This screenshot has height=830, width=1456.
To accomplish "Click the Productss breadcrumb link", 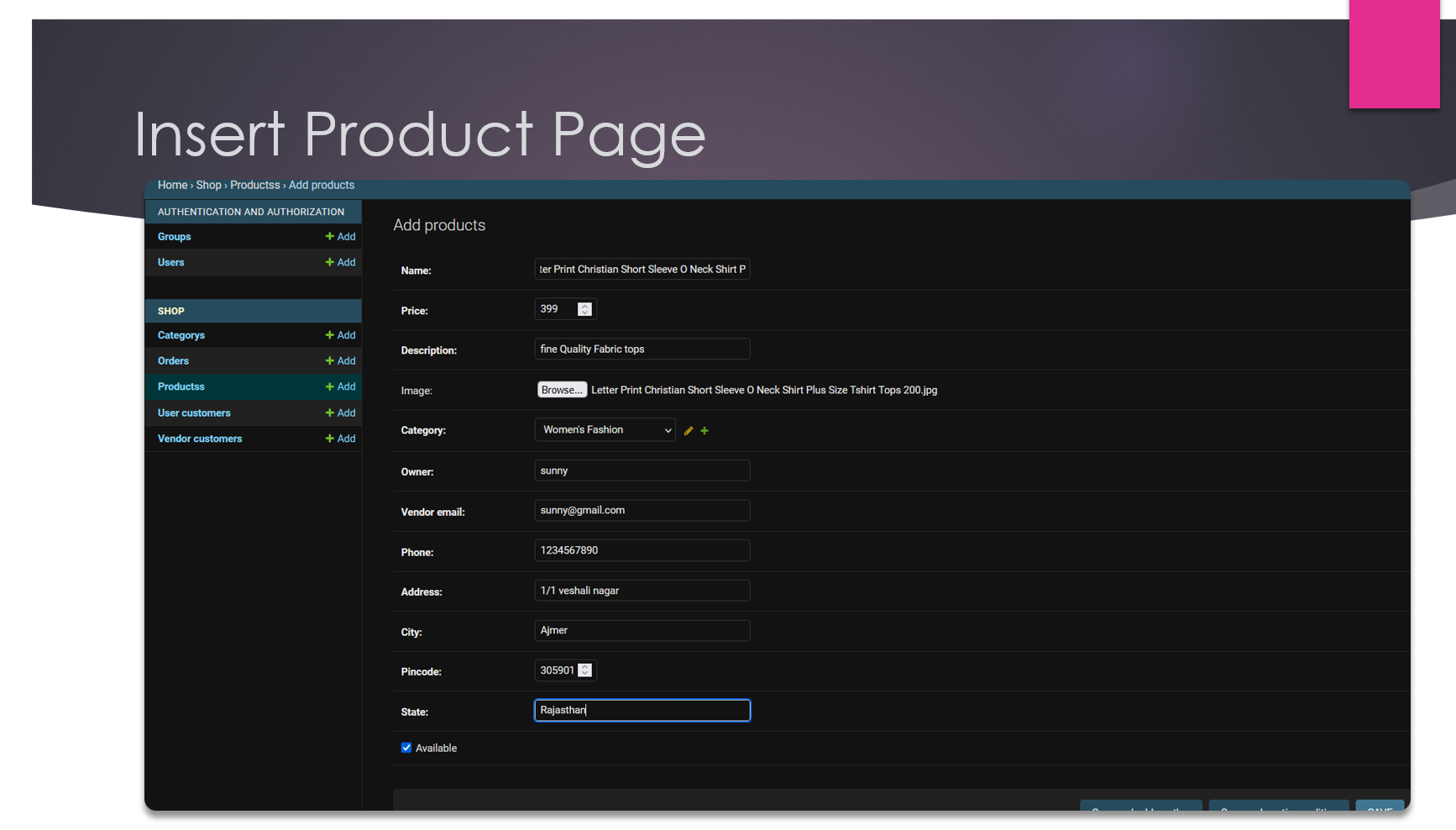I will (255, 185).
